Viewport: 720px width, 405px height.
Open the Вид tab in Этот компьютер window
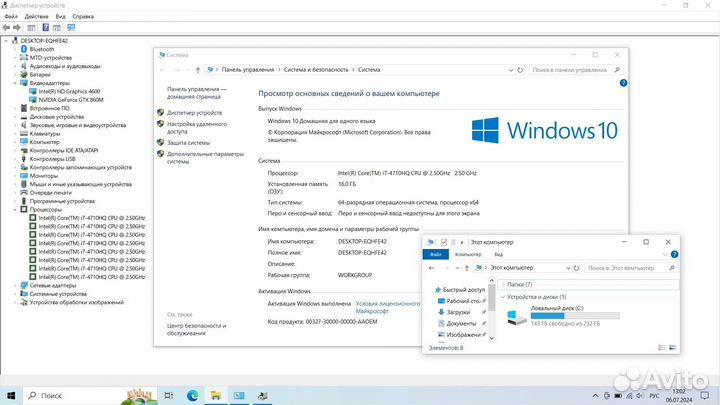pos(499,254)
